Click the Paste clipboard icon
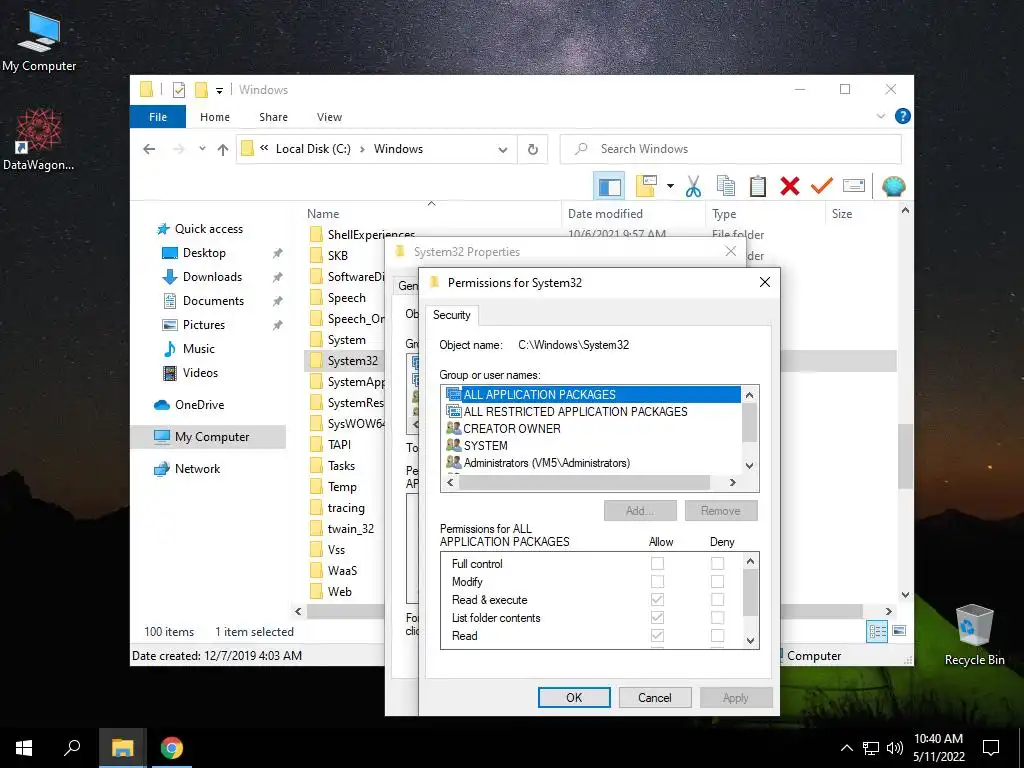This screenshot has width=1024, height=768. pyautogui.click(x=758, y=187)
